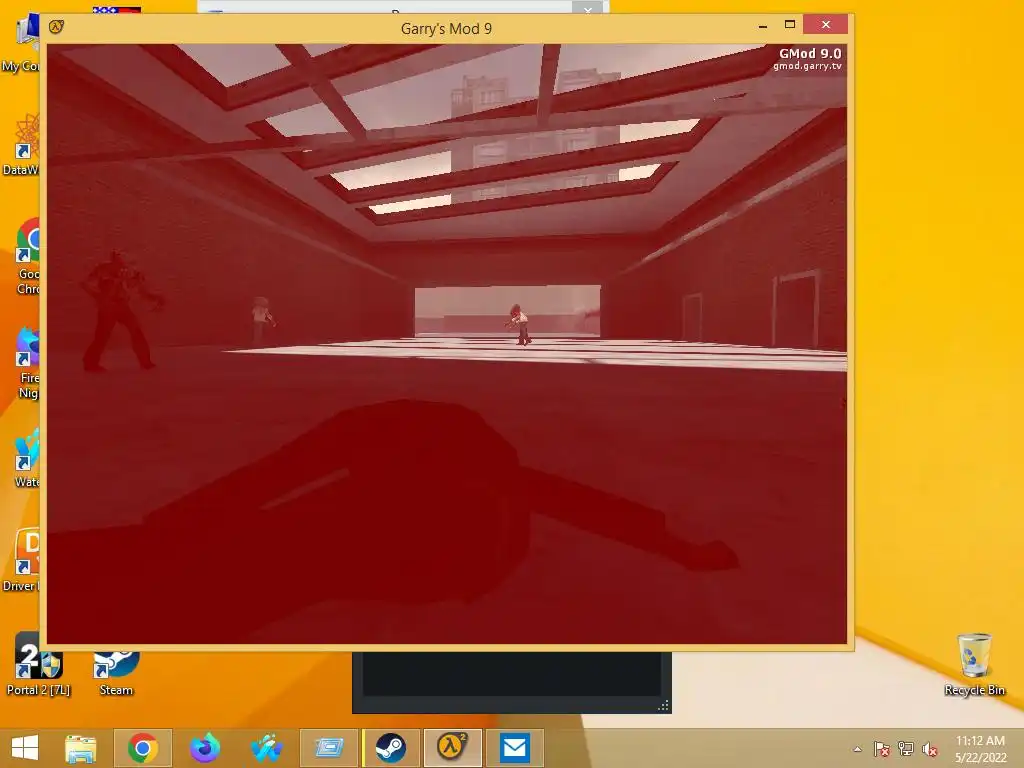Select the Portal 2 [7L] desktop shortcut
1024x768 pixels.
39,664
